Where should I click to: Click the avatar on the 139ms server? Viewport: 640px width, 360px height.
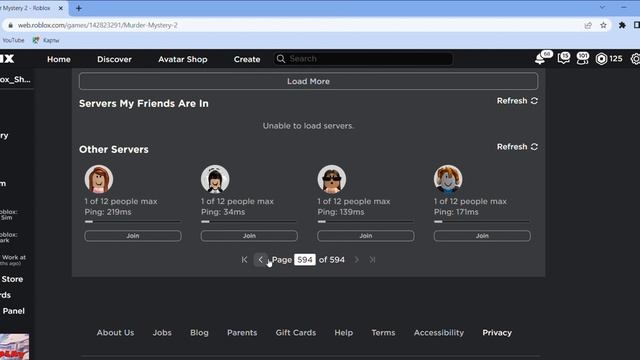click(331, 179)
